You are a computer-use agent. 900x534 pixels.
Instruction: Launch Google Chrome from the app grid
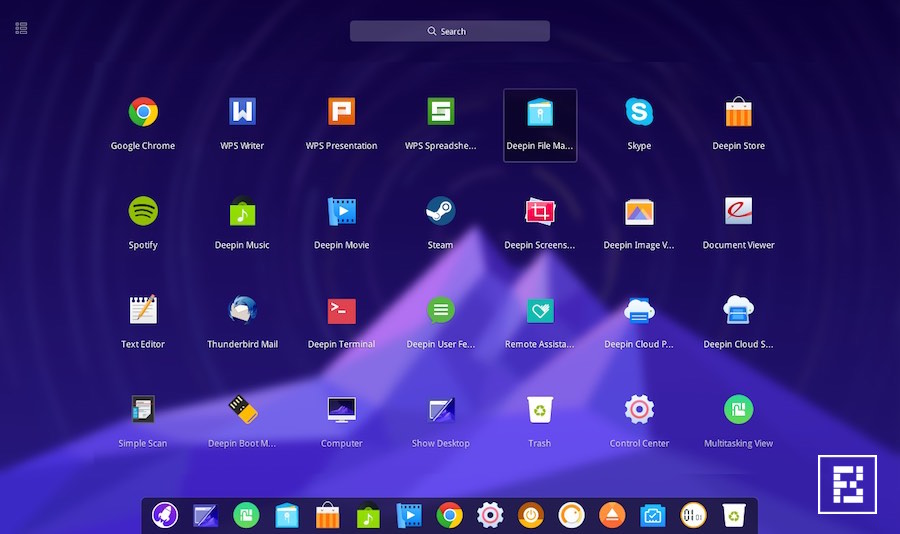pos(143,112)
